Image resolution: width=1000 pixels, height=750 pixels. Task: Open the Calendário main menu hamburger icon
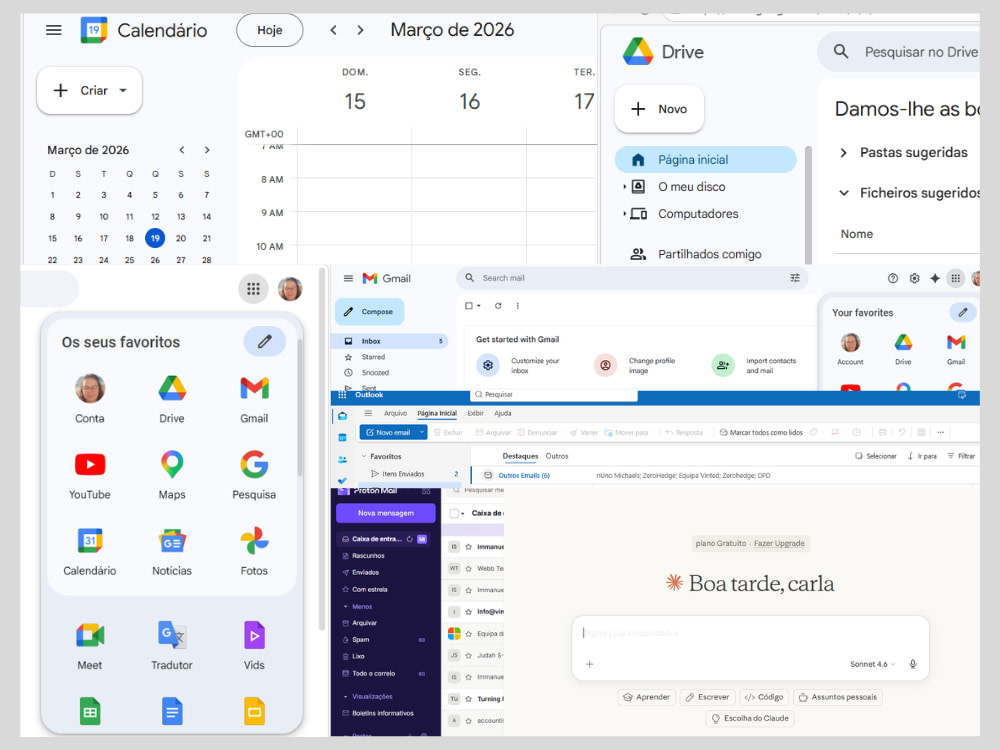54,30
